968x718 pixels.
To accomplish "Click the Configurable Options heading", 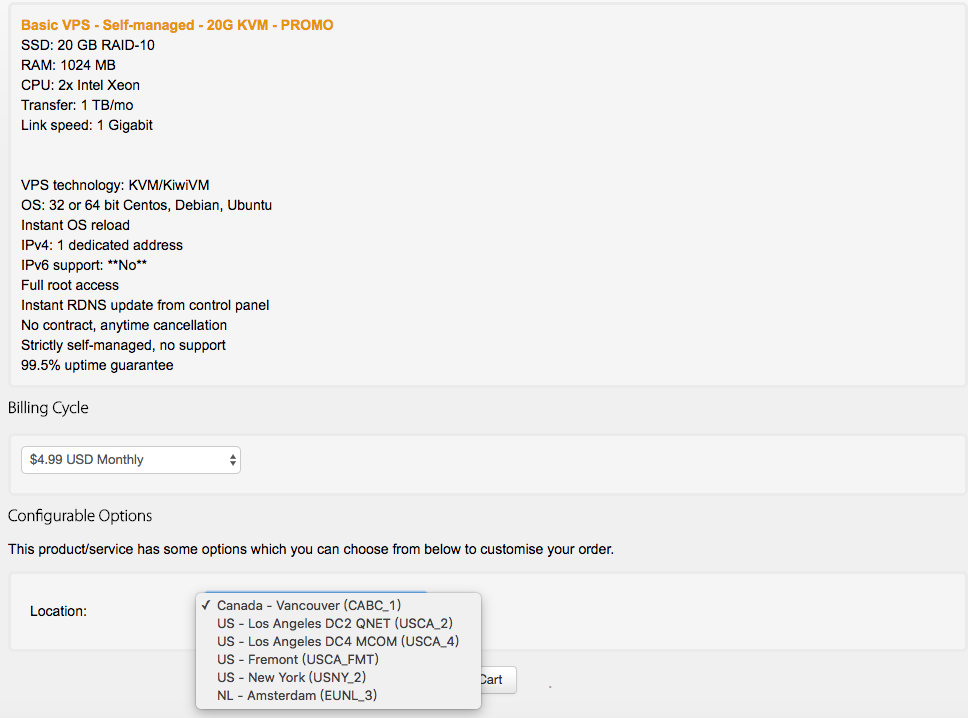I will pyautogui.click(x=80, y=516).
